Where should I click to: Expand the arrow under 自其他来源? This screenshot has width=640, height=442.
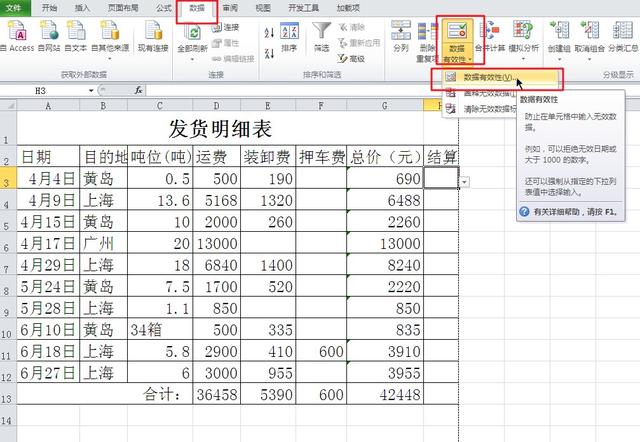point(110,59)
